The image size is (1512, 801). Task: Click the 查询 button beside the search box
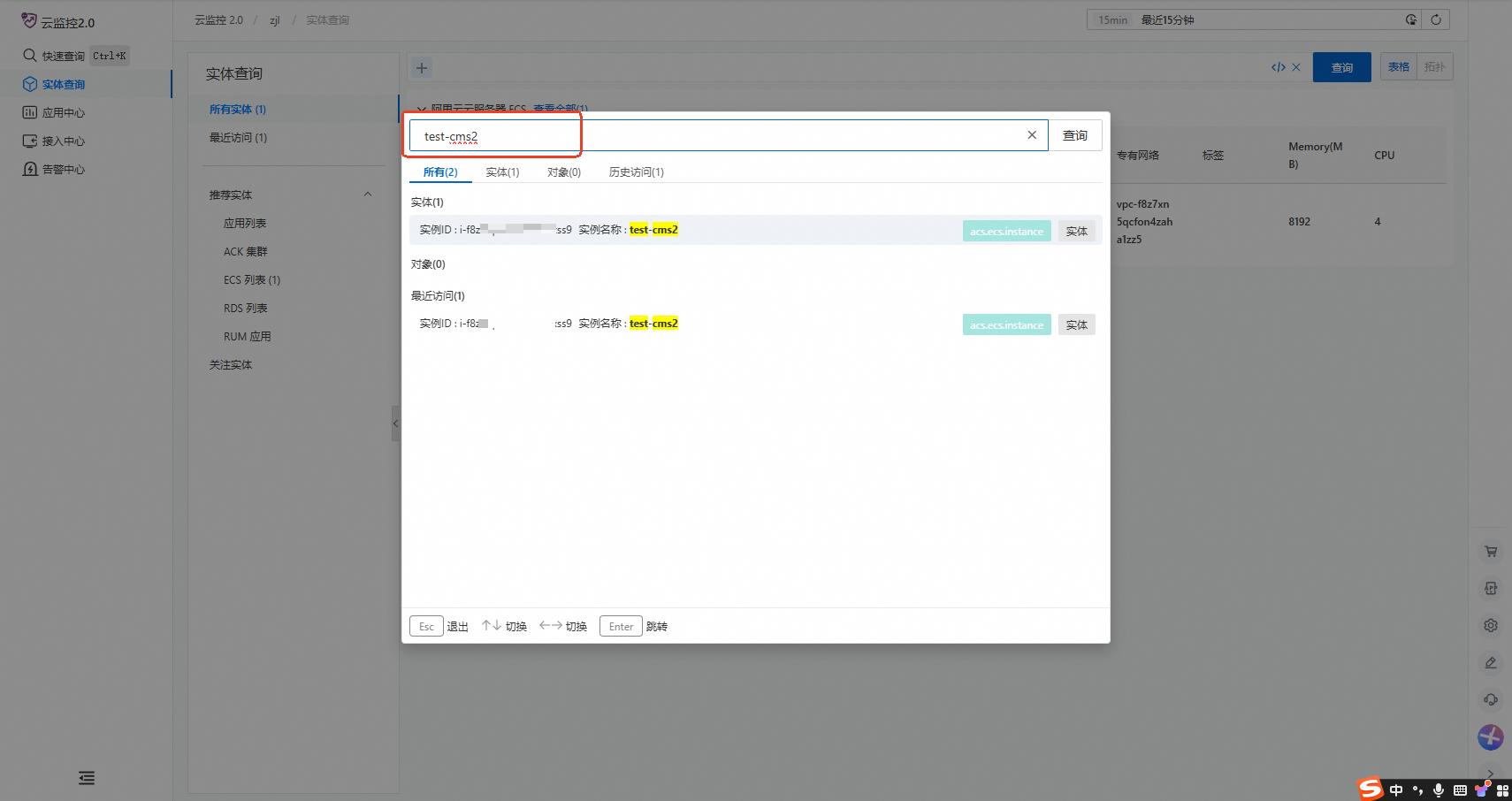pyautogui.click(x=1075, y=135)
